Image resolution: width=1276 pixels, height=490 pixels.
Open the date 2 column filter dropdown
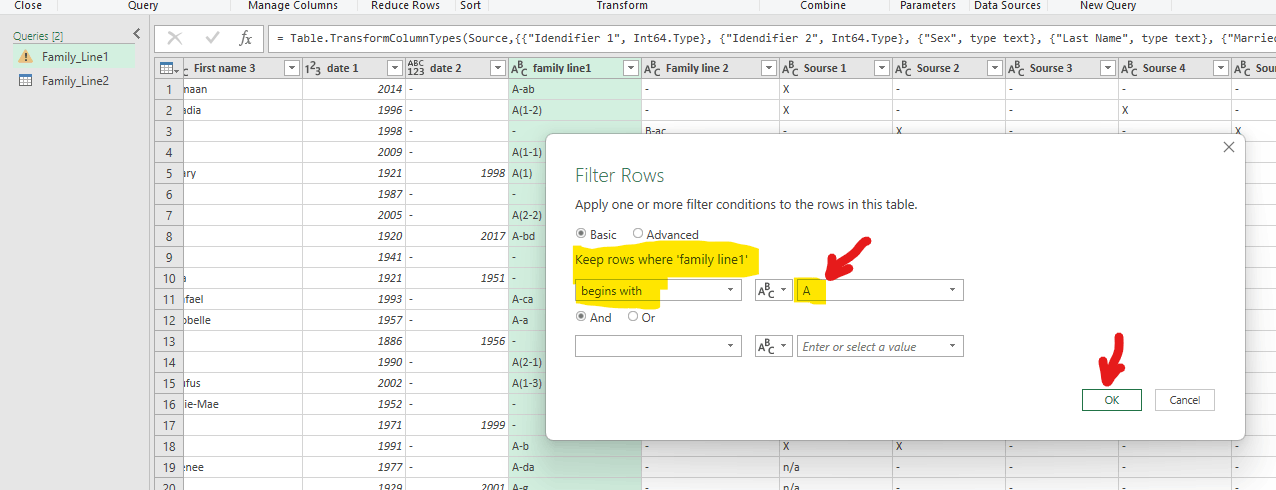coord(496,68)
